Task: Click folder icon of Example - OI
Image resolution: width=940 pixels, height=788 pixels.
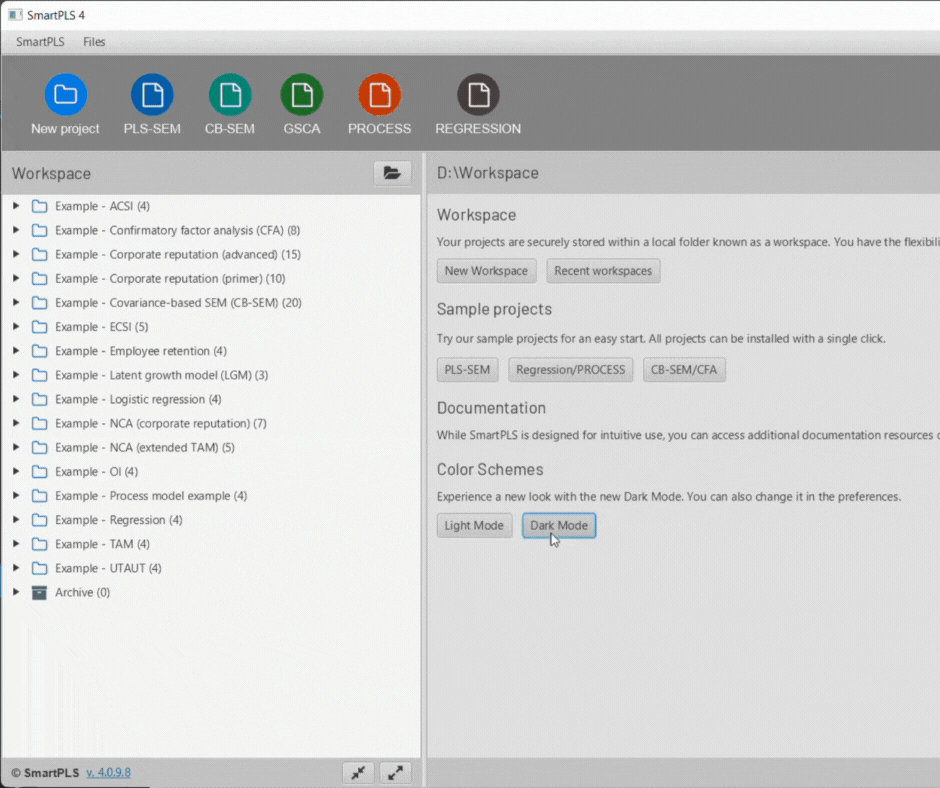Action: point(40,471)
